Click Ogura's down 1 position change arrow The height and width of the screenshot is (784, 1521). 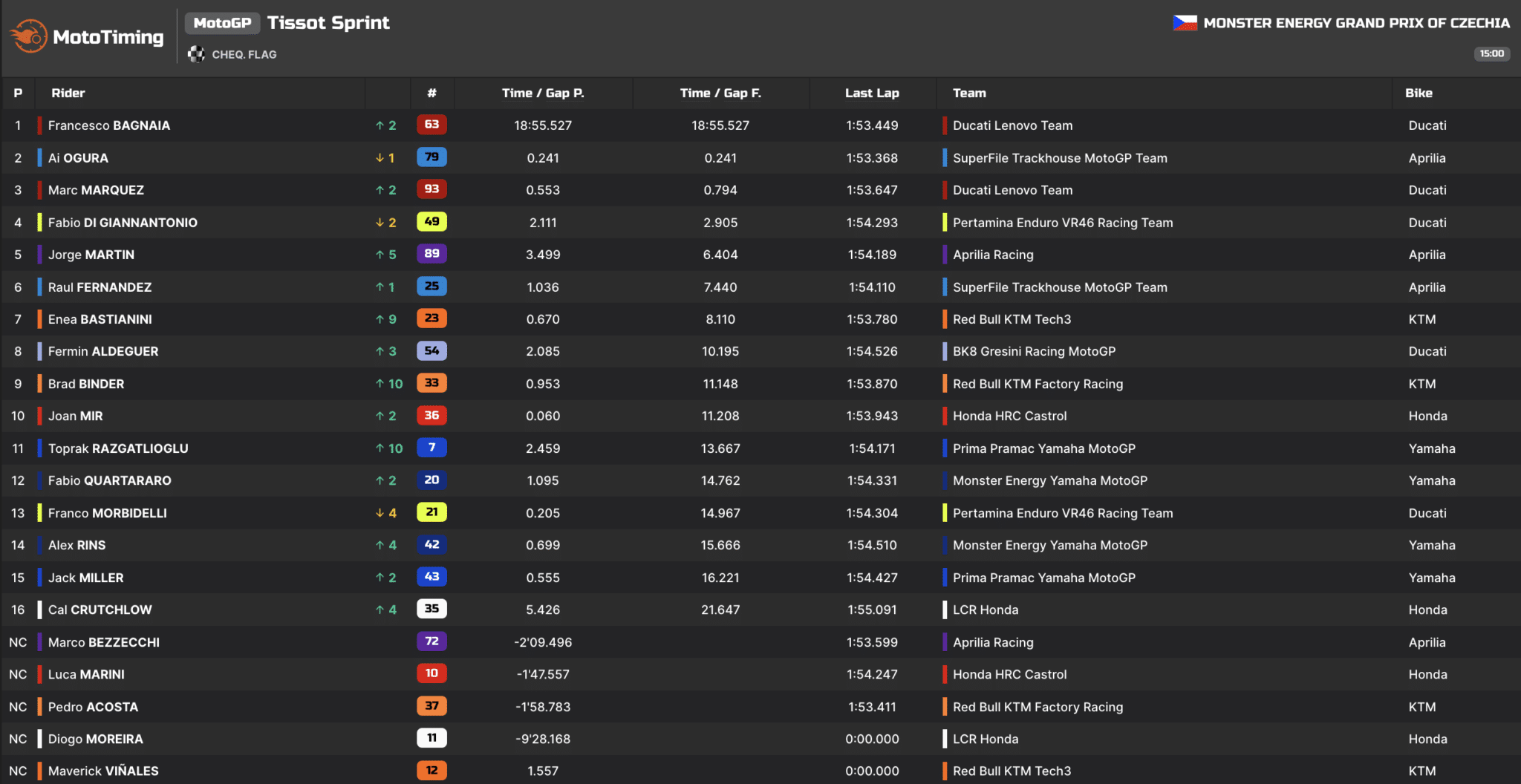tap(385, 158)
